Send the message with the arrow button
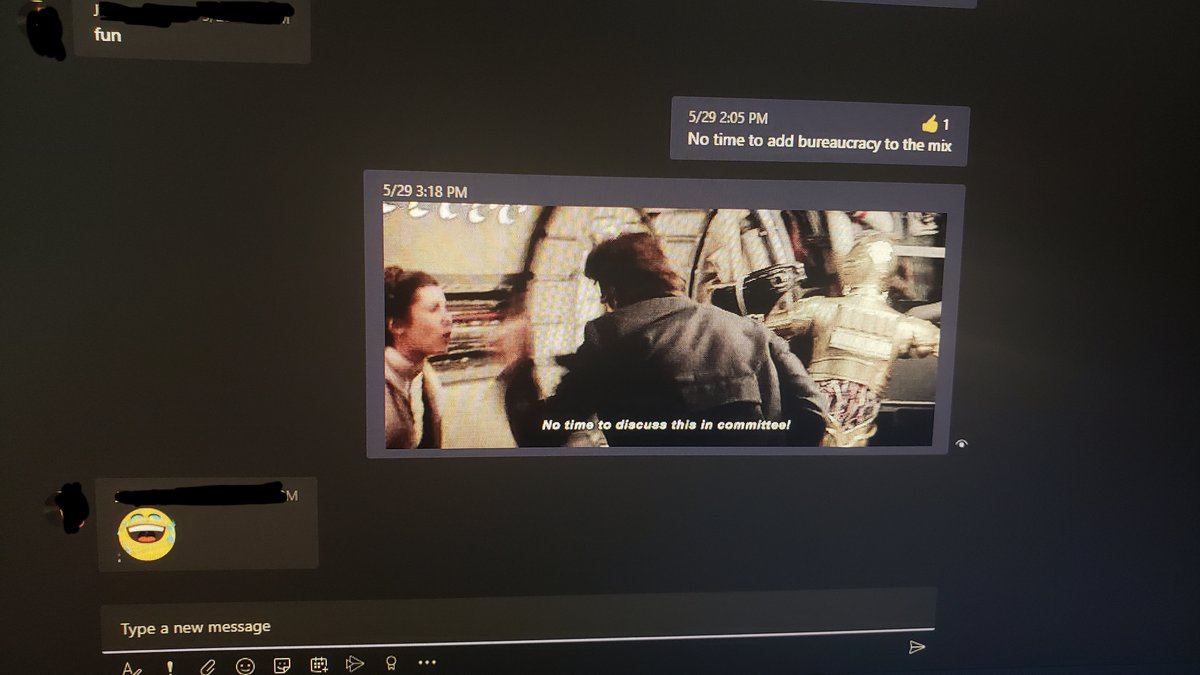The width and height of the screenshot is (1200, 675). 916,647
